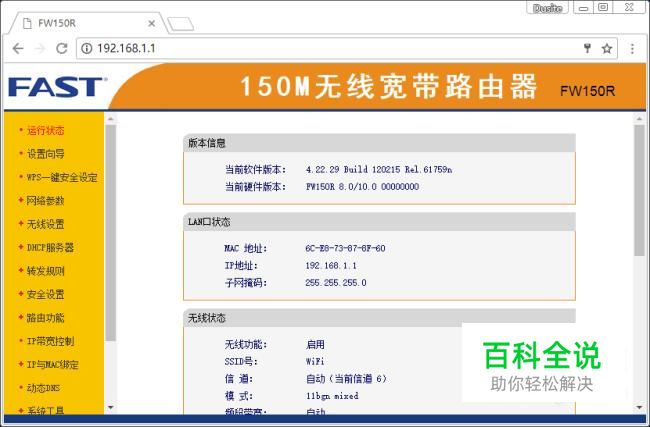Viewport: 650px width, 427px height.
Task: Click the LAN口状态 section header
Action: [379, 222]
